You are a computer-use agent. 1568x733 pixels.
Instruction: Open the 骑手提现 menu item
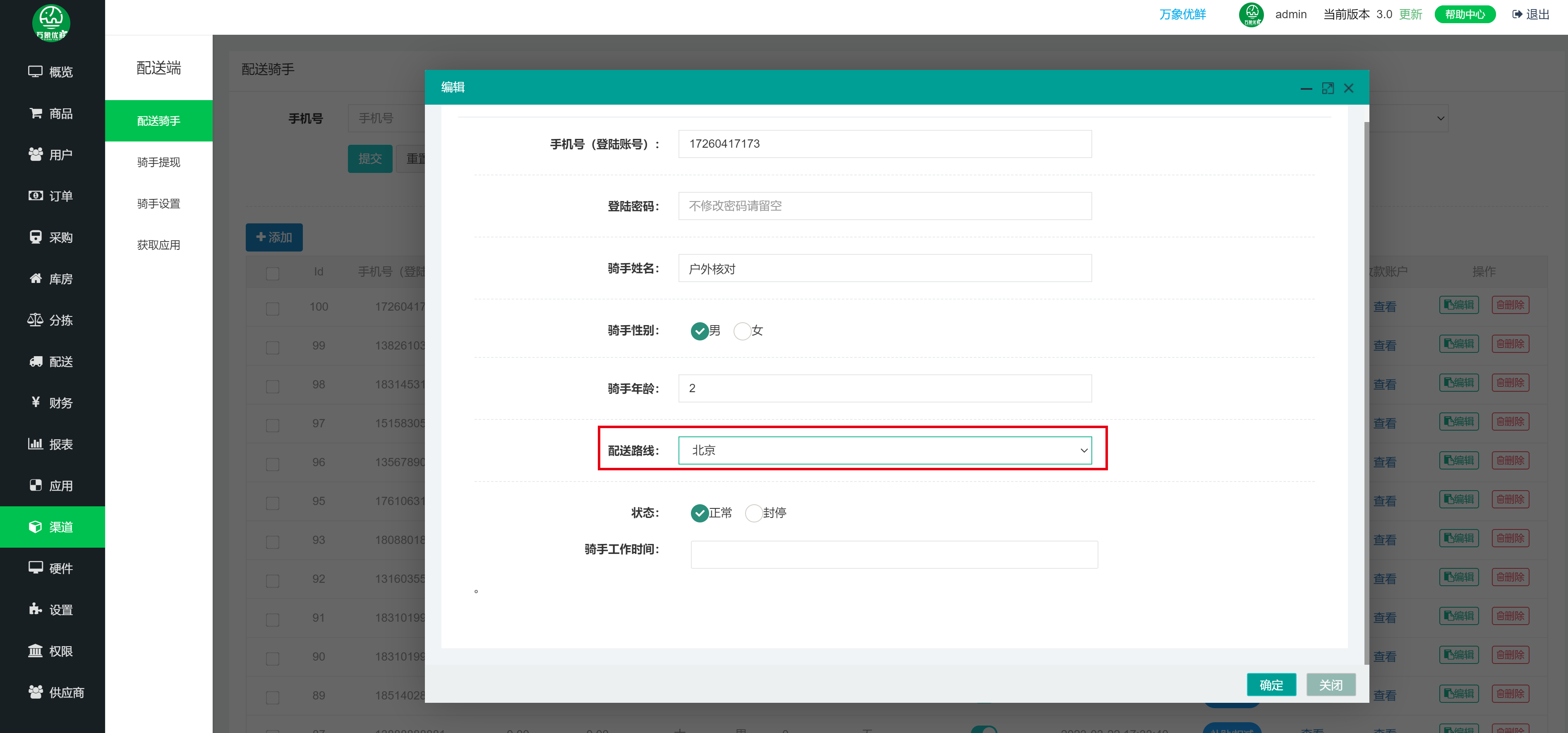click(x=158, y=162)
